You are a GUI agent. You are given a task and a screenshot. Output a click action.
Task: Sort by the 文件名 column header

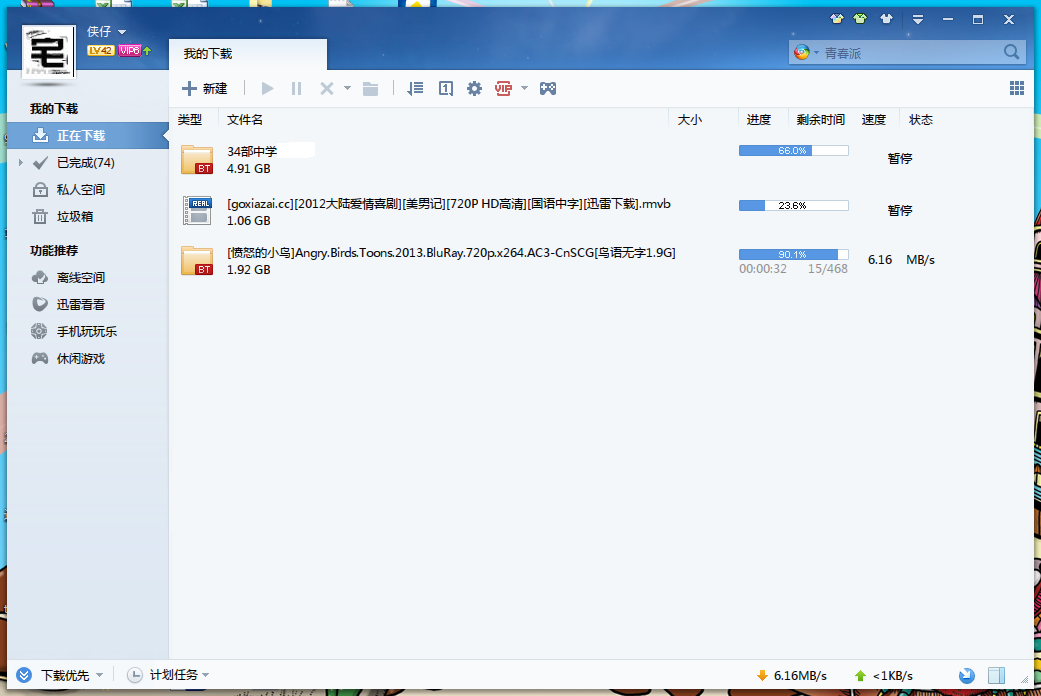click(x=245, y=120)
